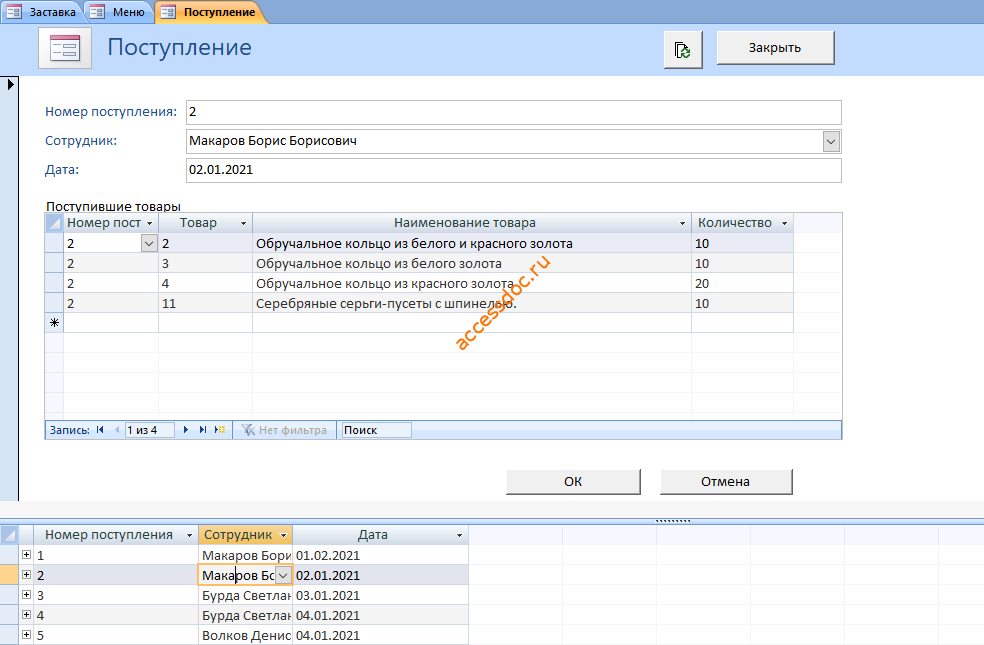The height and width of the screenshot is (645, 984).
Task: Expand record 1 in bottom datasheet
Action: pos(26,555)
